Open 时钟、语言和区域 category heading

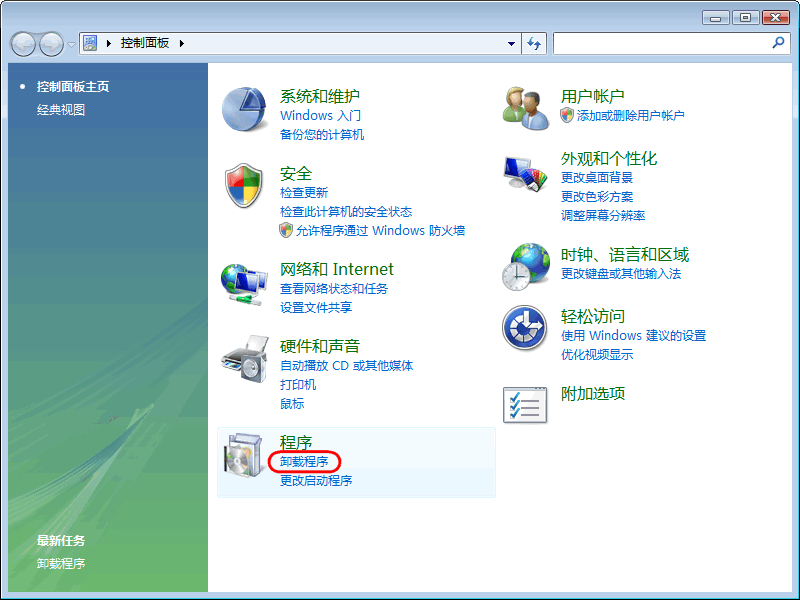625,255
